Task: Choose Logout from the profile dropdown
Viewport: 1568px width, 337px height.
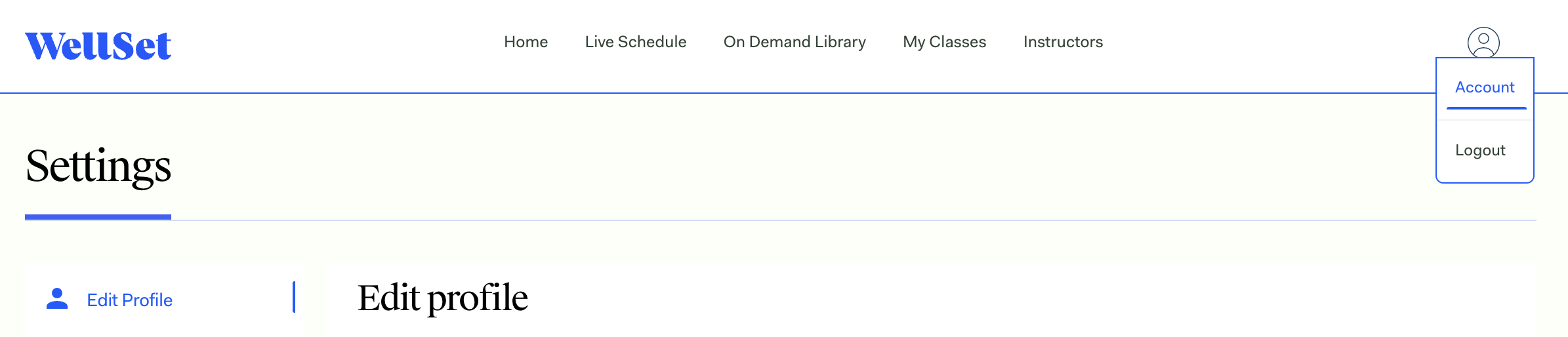Action: (x=1480, y=150)
